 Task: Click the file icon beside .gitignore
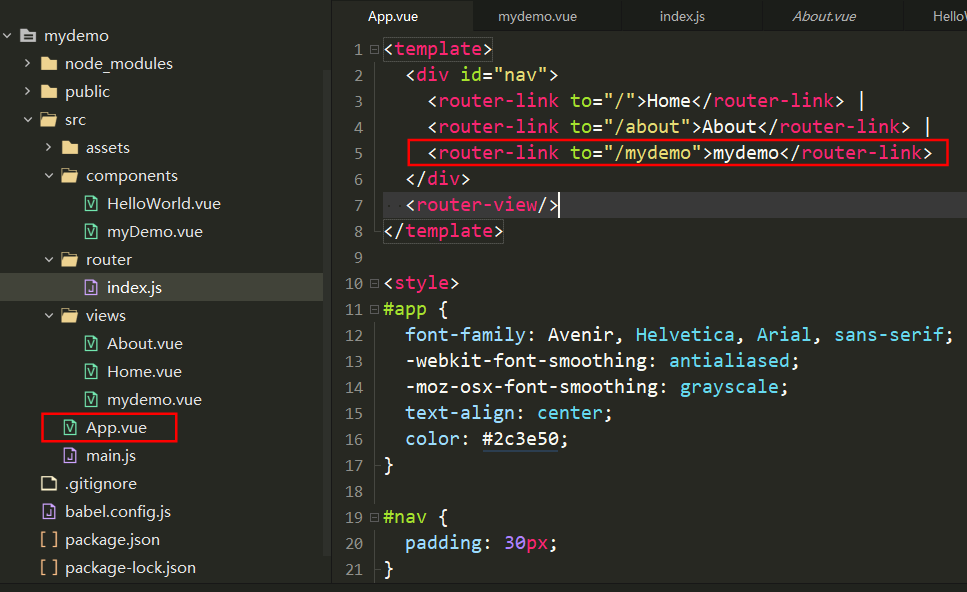48,484
